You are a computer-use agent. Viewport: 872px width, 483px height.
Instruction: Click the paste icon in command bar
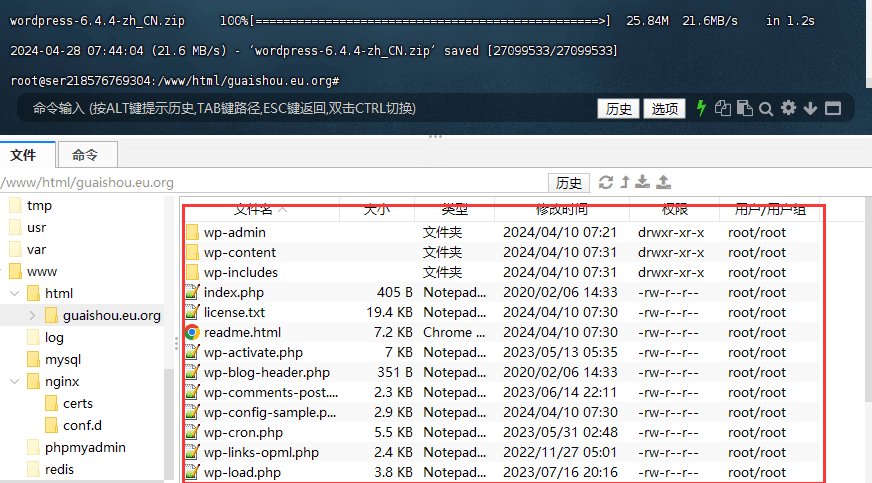745,108
